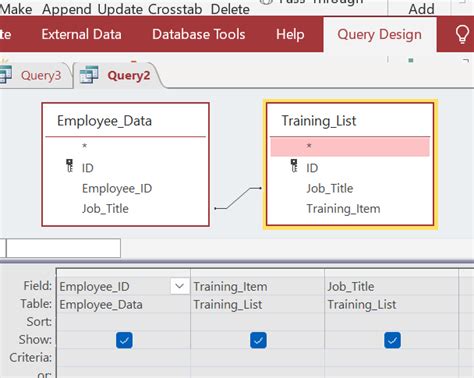Select the join line between tables
Screen dimensions: 474x378
click(x=238, y=198)
